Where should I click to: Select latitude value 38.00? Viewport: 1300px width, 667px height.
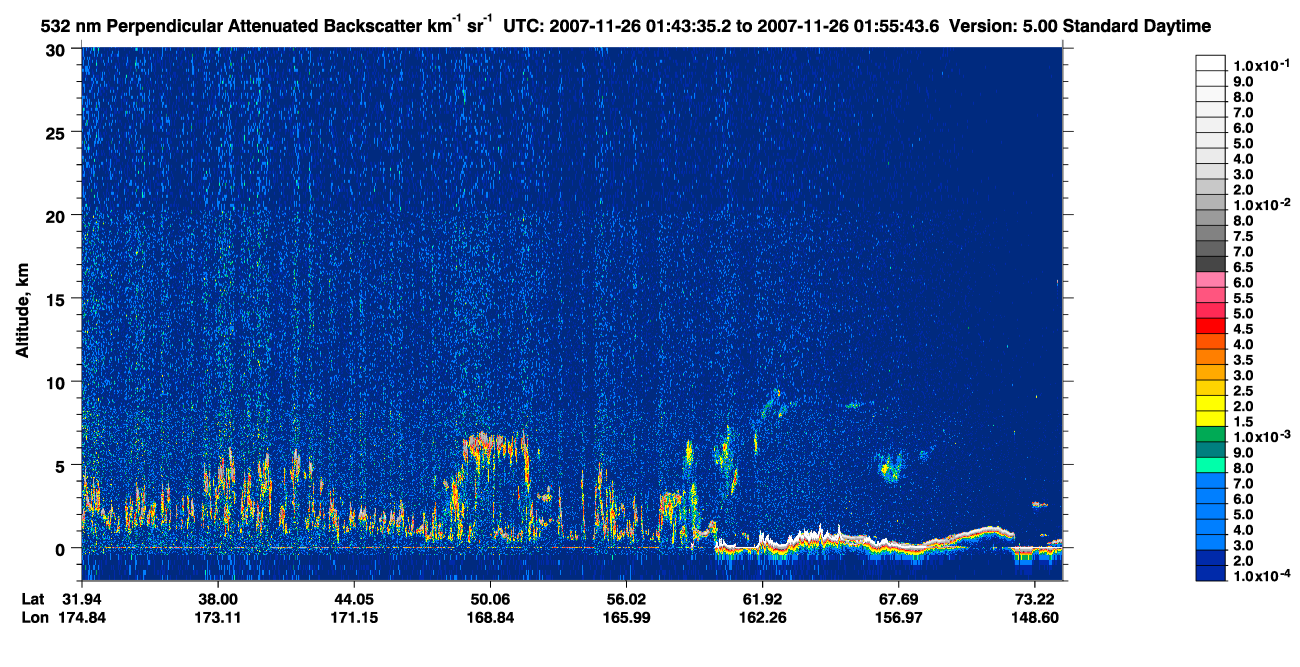click(x=218, y=599)
